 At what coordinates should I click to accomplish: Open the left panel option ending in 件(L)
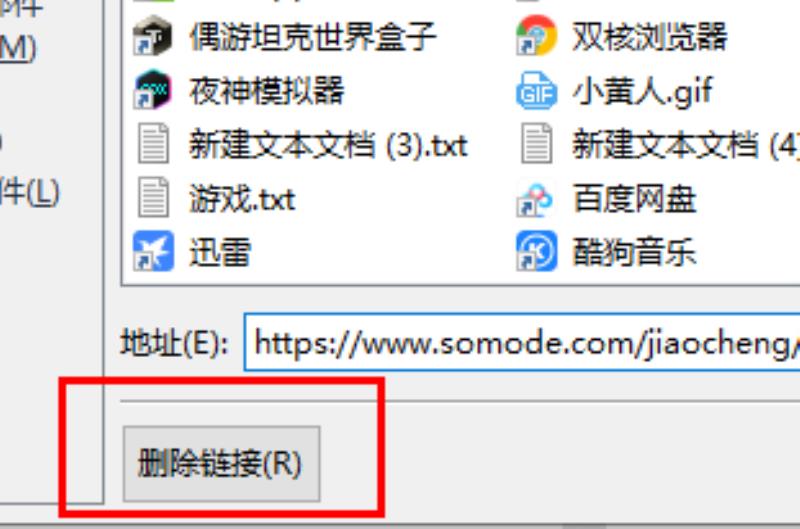pos(30,192)
